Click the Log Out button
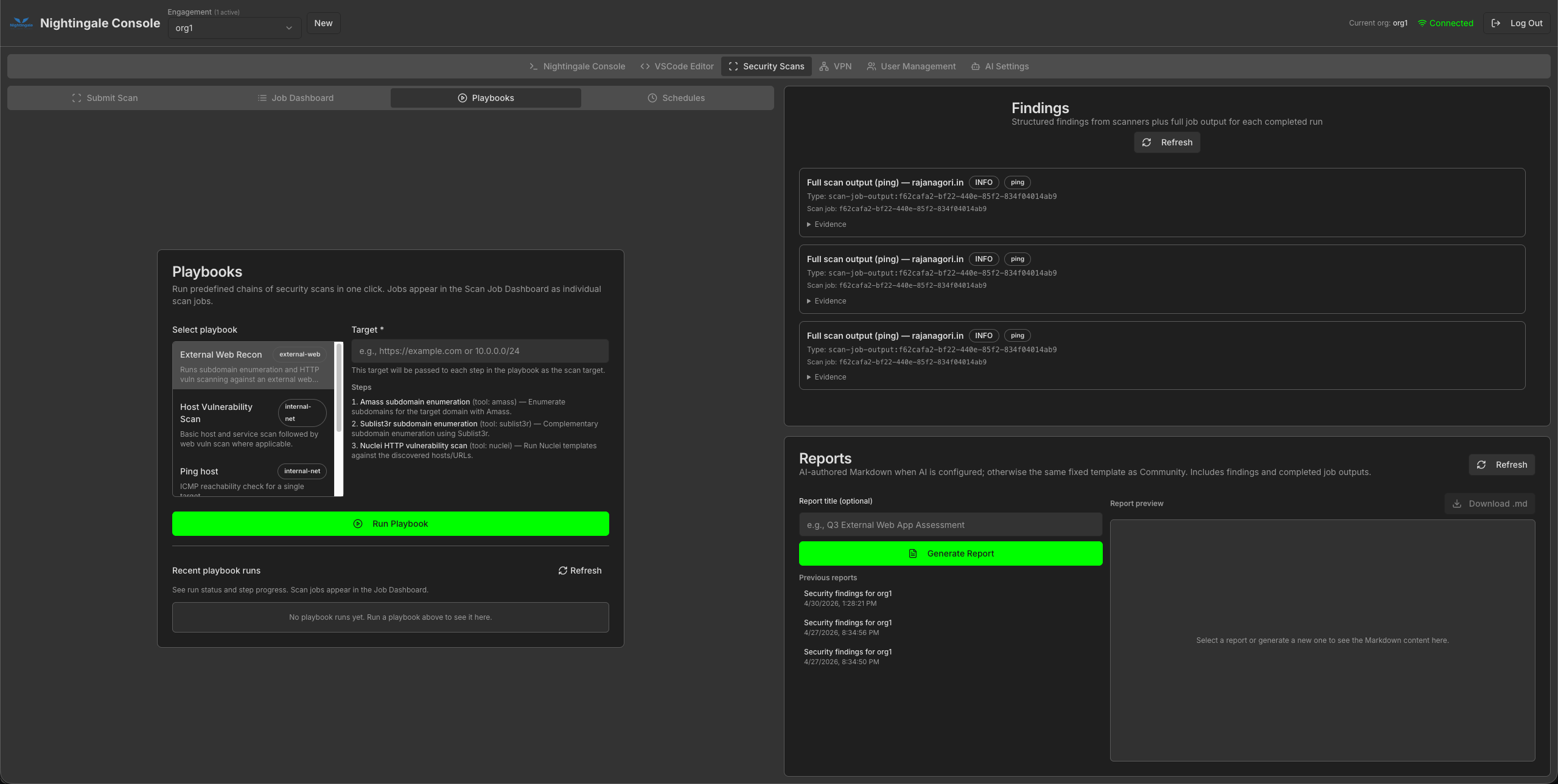This screenshot has height=784, width=1558. pos(1517,23)
